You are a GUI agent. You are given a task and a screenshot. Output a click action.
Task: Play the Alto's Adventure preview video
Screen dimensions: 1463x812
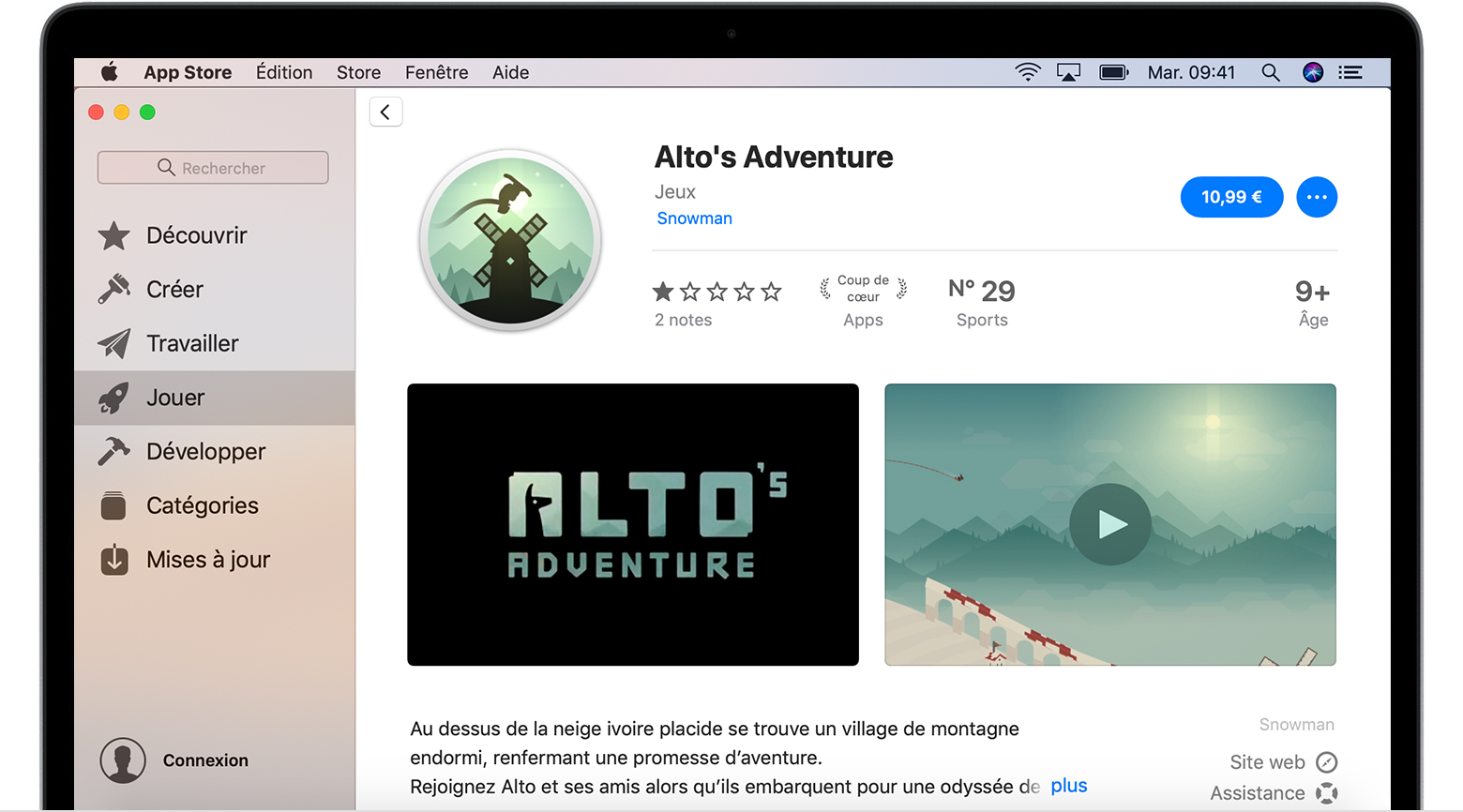(1110, 524)
